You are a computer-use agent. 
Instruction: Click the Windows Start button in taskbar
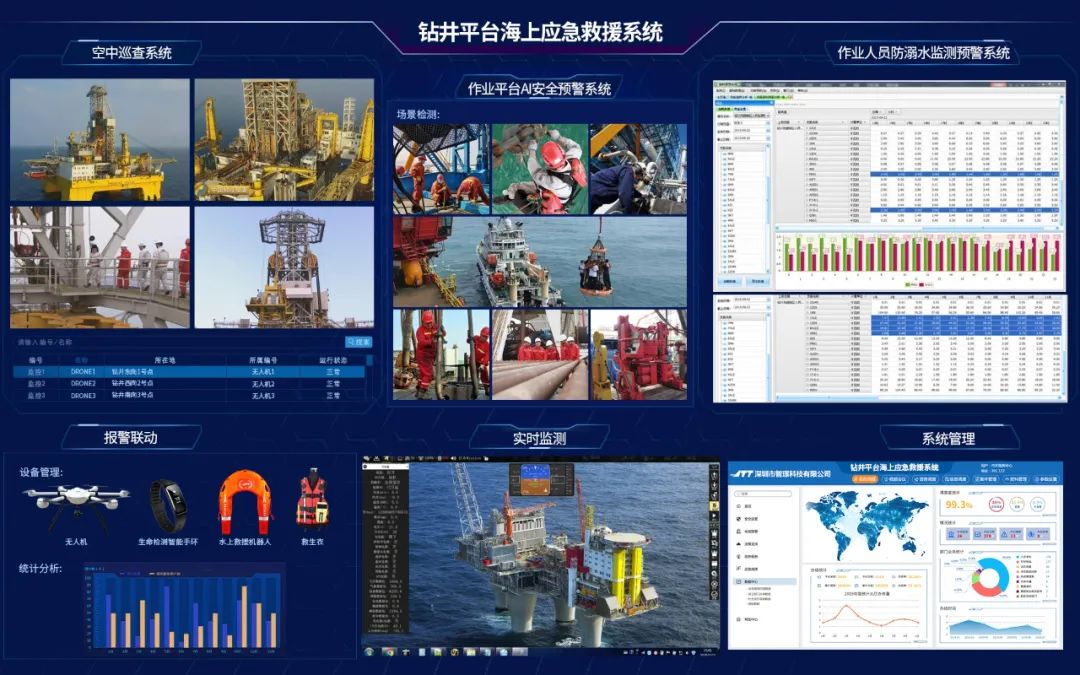coord(368,651)
